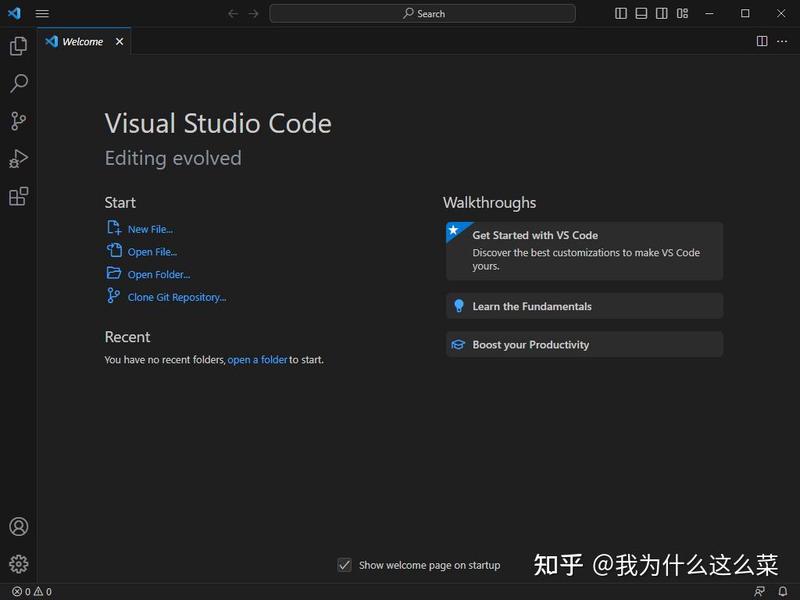Viewport: 800px width, 600px height.
Task: Open notifications bell in status bar
Action: 783,591
